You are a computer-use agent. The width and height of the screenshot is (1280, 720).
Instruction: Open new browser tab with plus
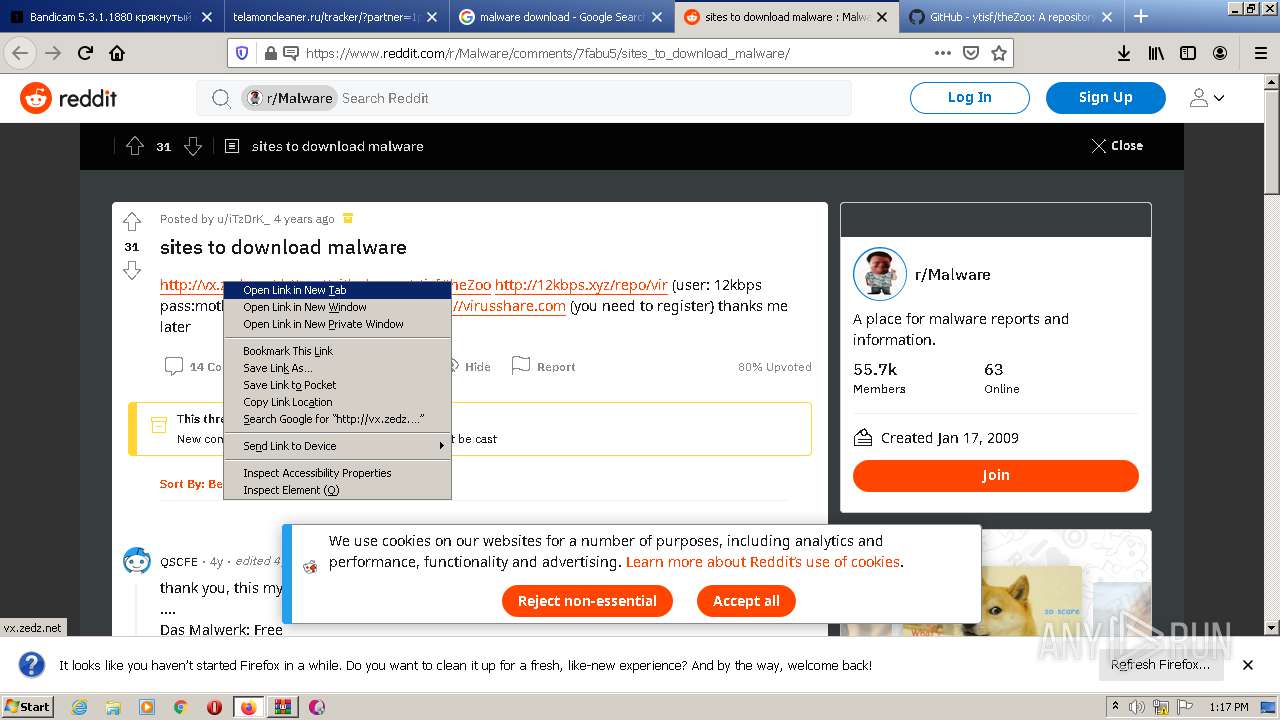click(x=1141, y=16)
